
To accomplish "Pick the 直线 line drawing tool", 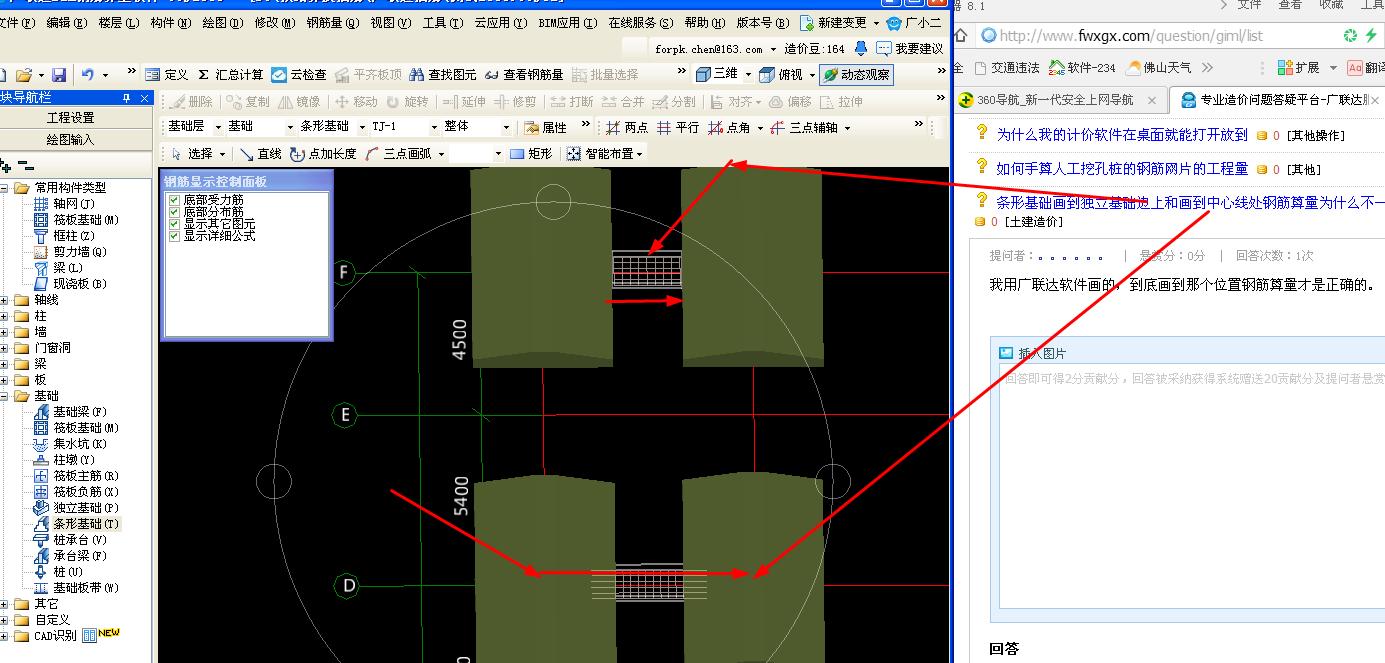I will pos(261,154).
